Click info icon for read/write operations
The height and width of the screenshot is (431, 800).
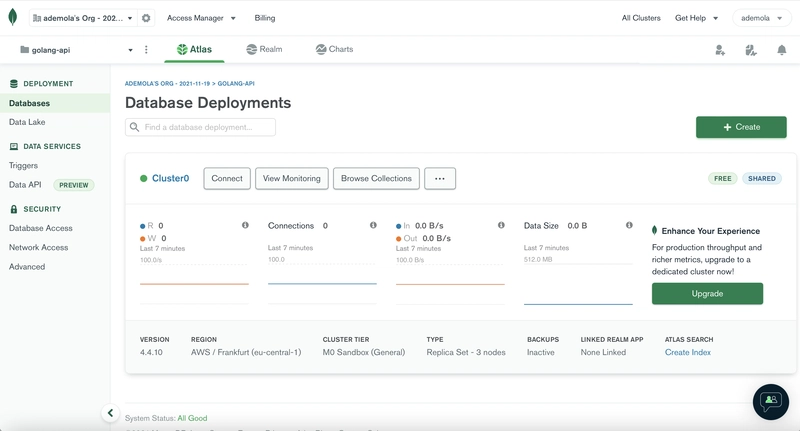pos(245,225)
